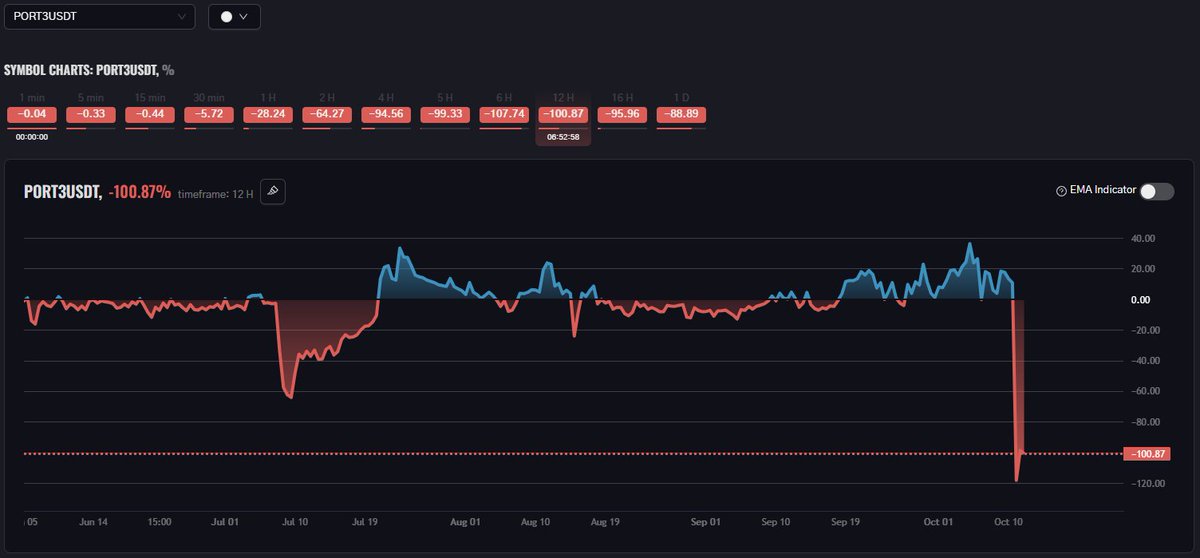This screenshot has height=558, width=1200.
Task: Click the 06:52:58 countdown timer
Action: (x=564, y=136)
